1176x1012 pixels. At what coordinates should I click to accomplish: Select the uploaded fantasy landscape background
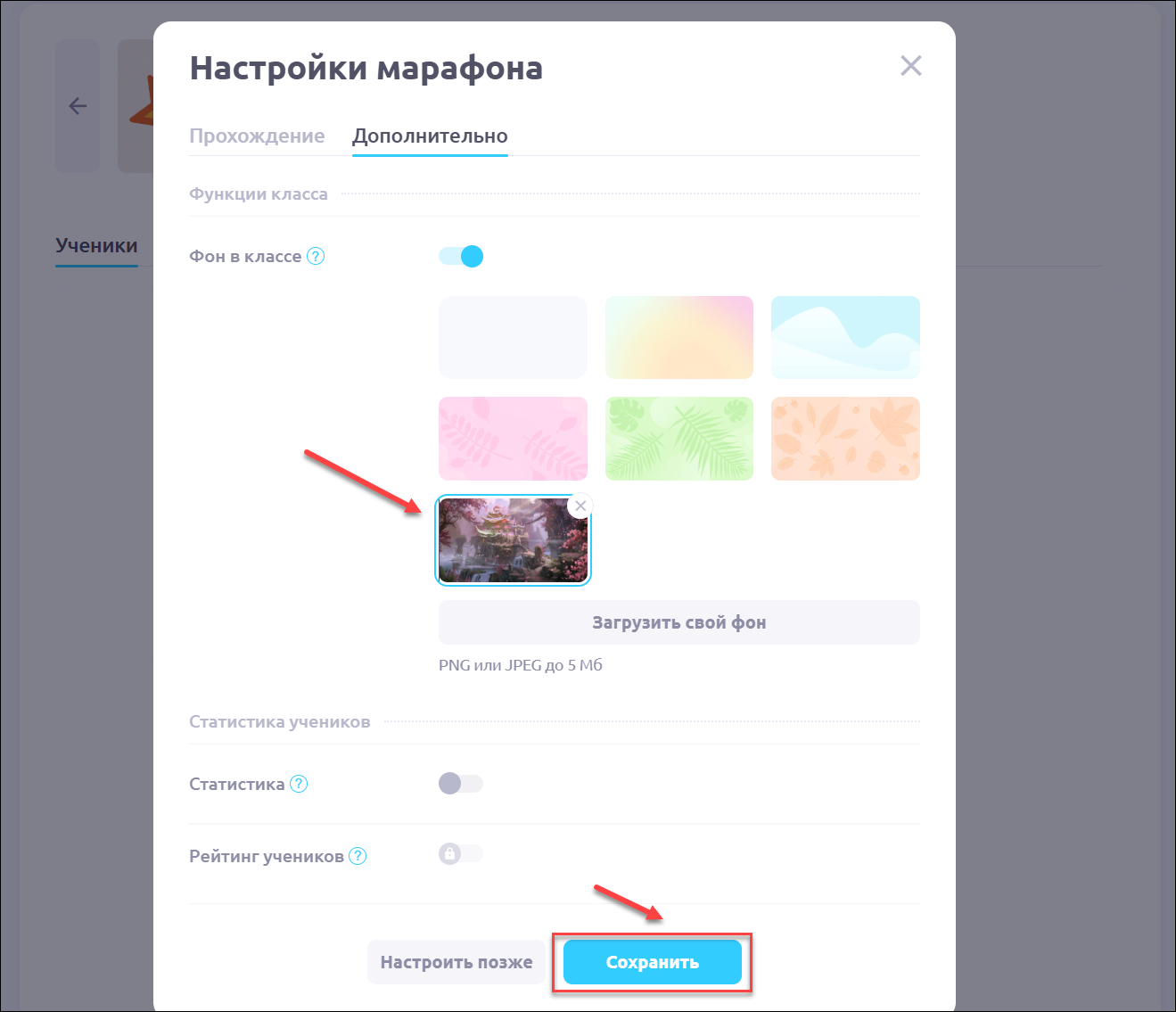[x=513, y=540]
